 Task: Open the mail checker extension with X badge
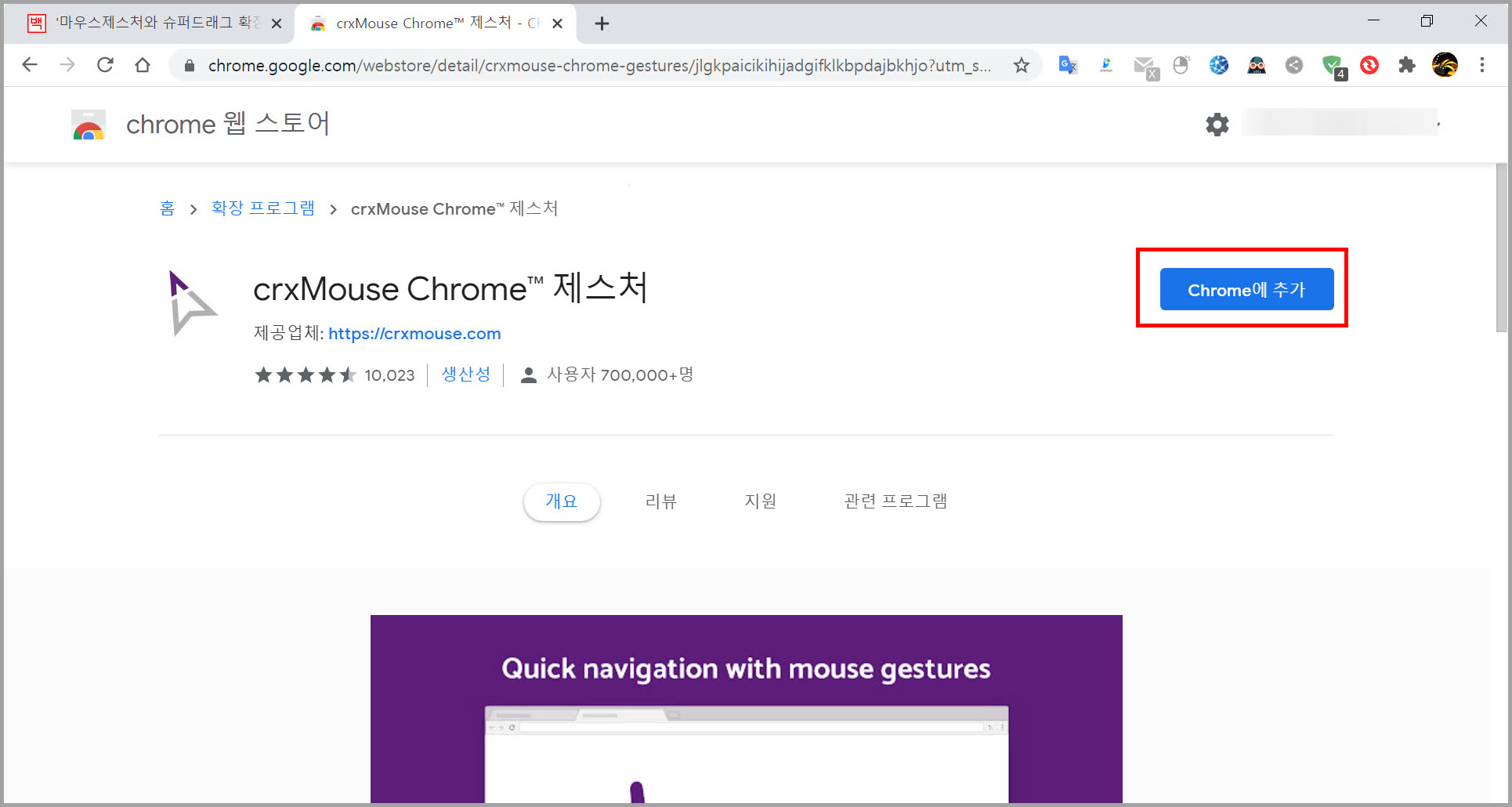click(1145, 67)
